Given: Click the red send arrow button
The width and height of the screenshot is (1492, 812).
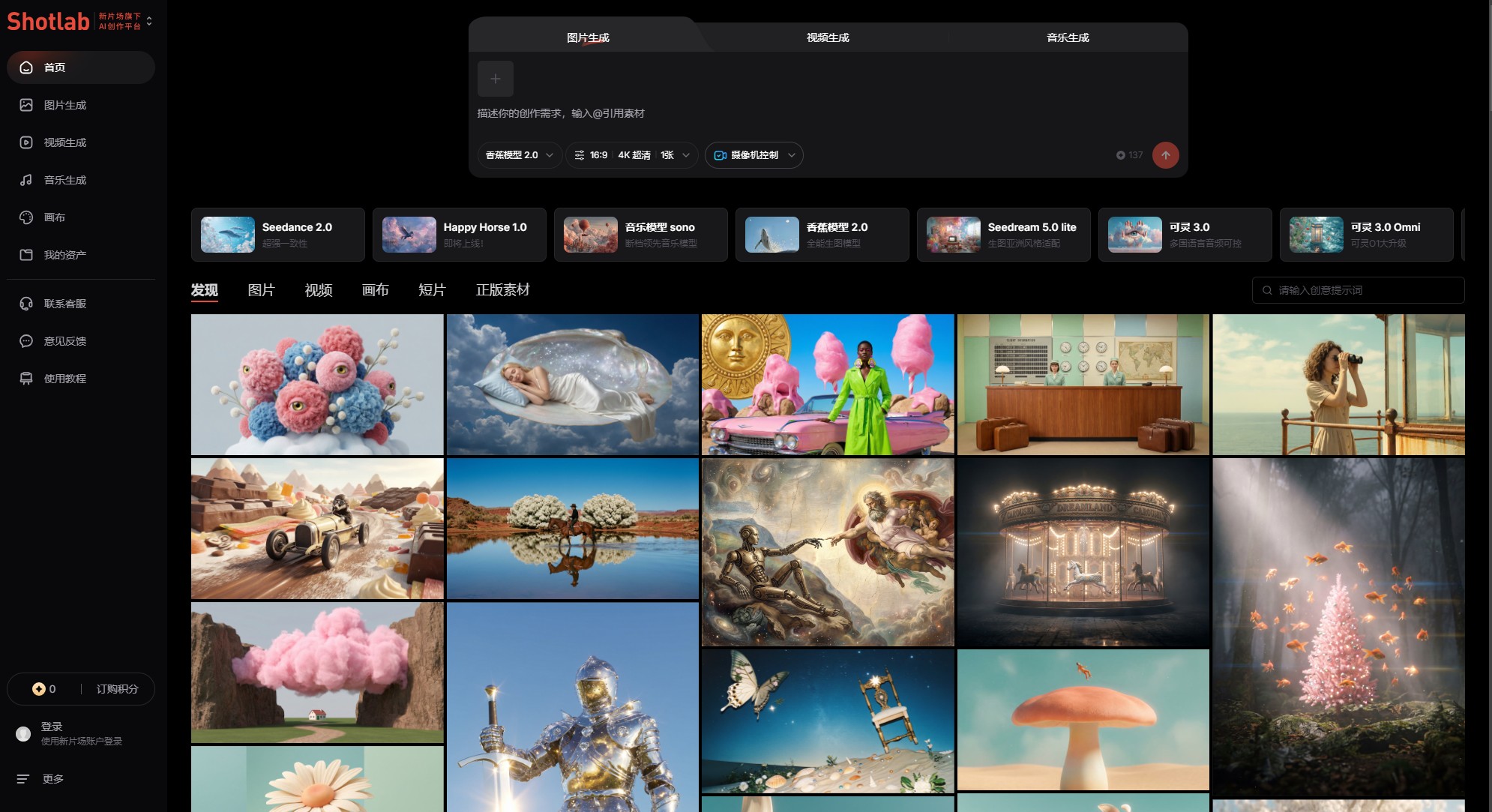Looking at the screenshot, I should coord(1165,155).
